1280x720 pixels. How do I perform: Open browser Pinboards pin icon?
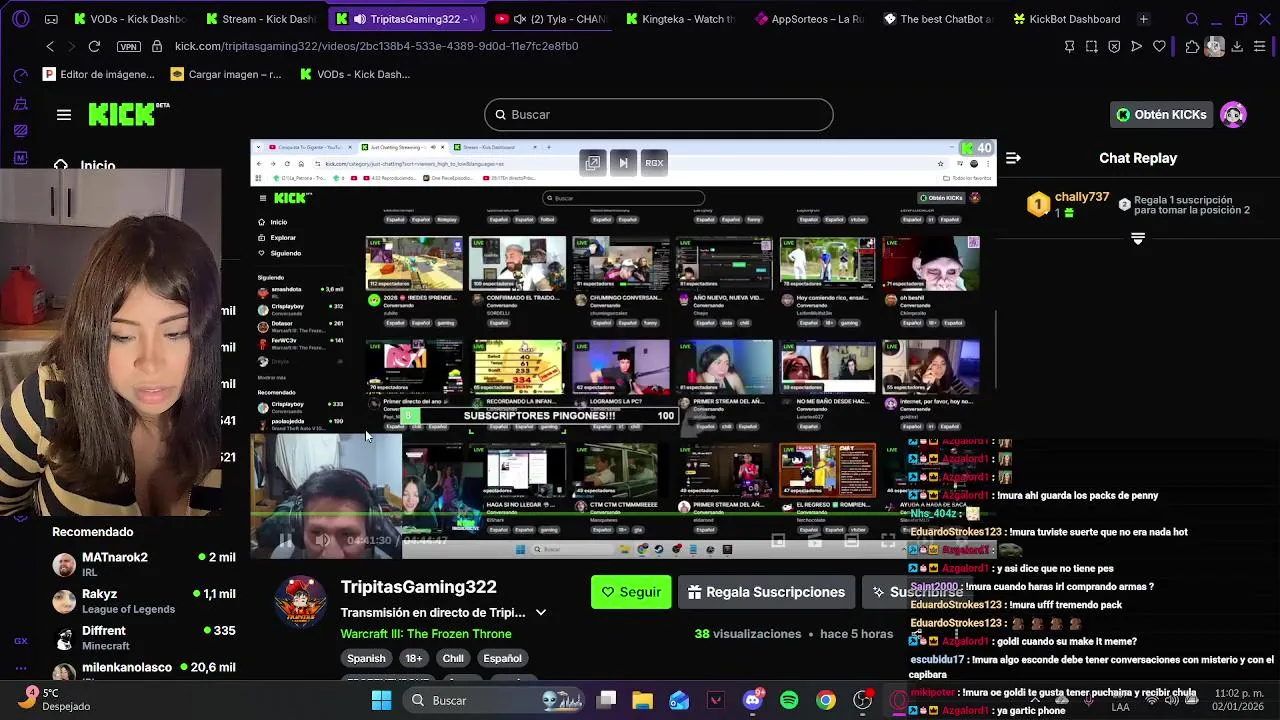(x=1069, y=46)
